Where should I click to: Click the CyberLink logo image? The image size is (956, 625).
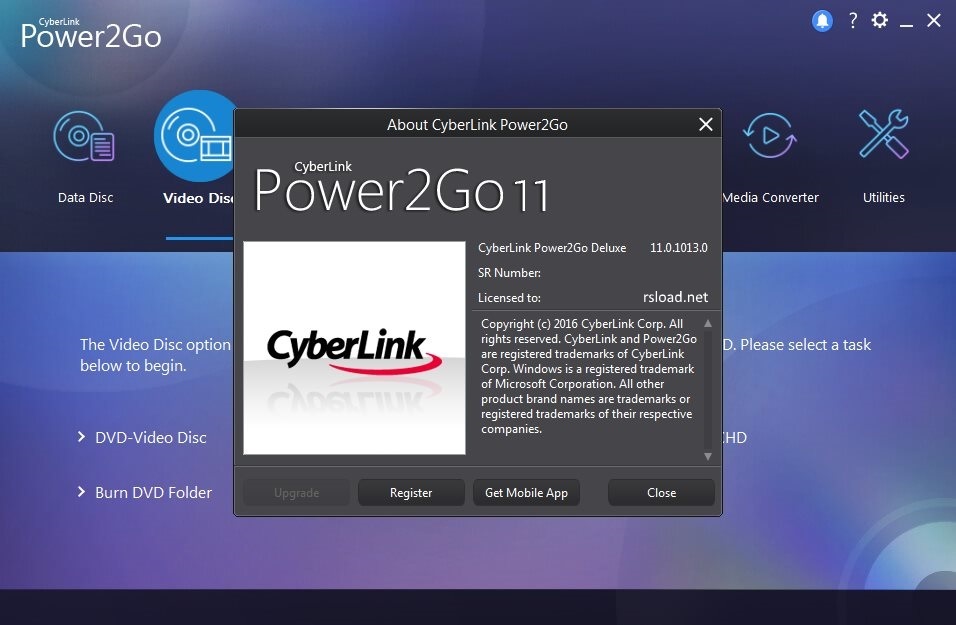coord(354,348)
